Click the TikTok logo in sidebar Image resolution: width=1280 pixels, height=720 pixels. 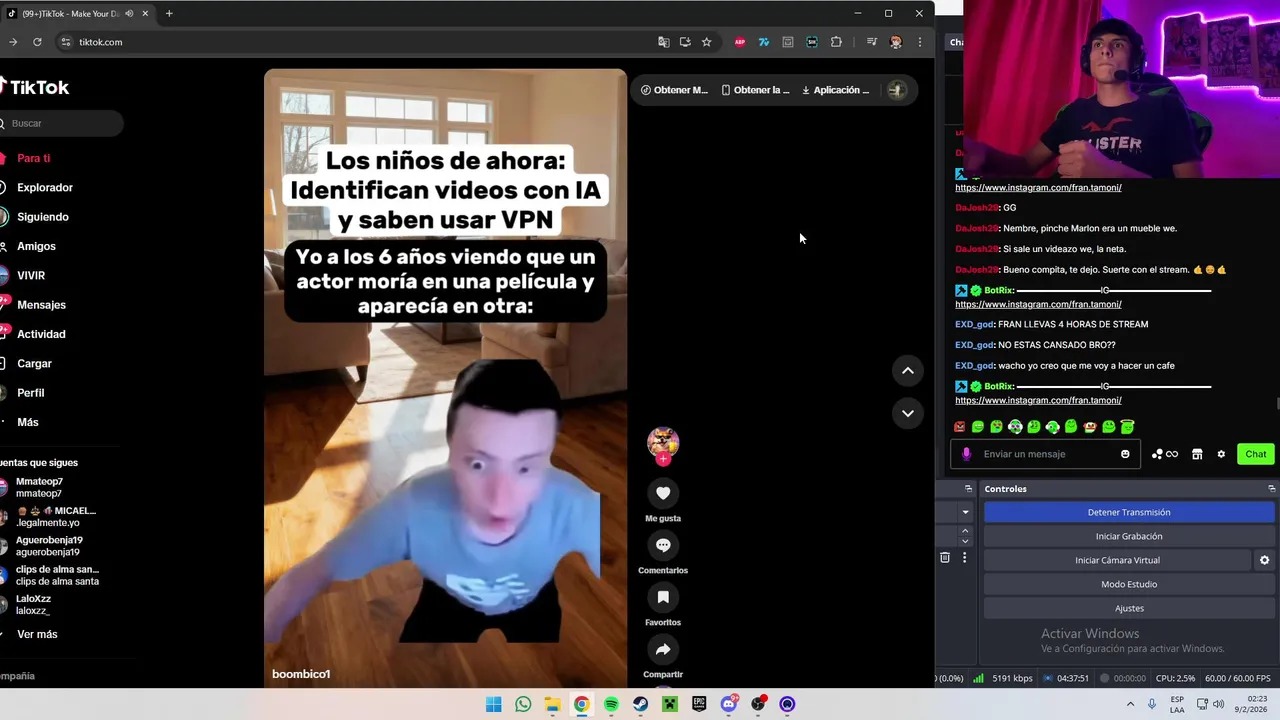[x=34, y=87]
